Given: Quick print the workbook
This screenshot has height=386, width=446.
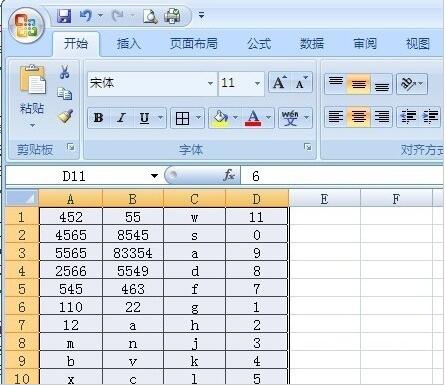Looking at the screenshot, I should [172, 16].
